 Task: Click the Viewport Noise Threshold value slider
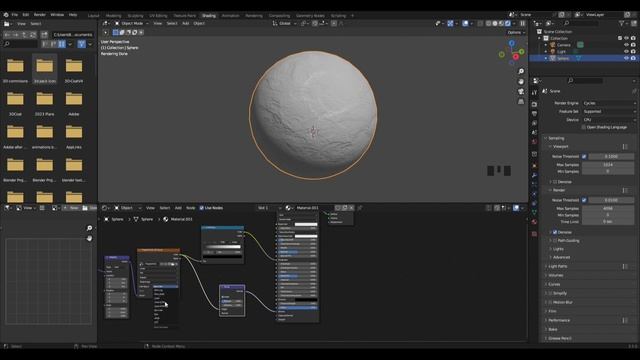click(x=611, y=156)
